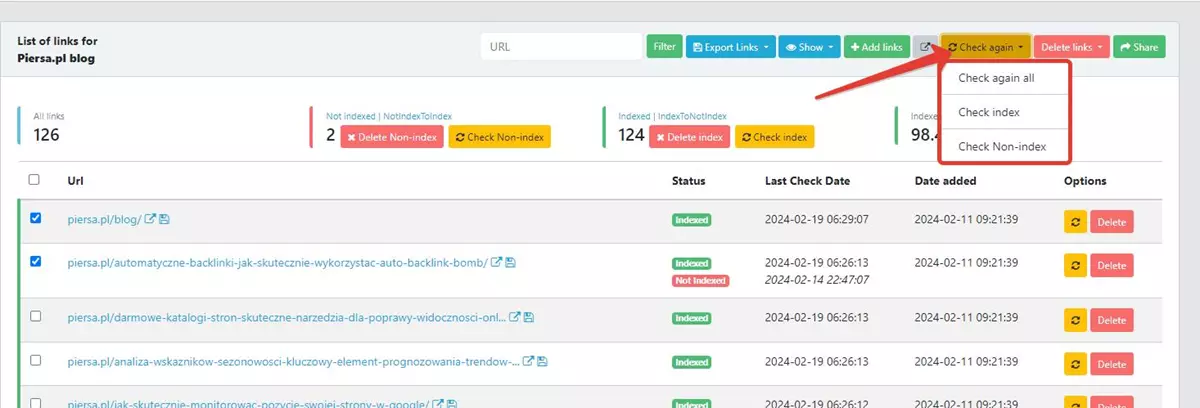The height and width of the screenshot is (408, 1200).
Task: Click the Status column header
Action: coord(688,181)
